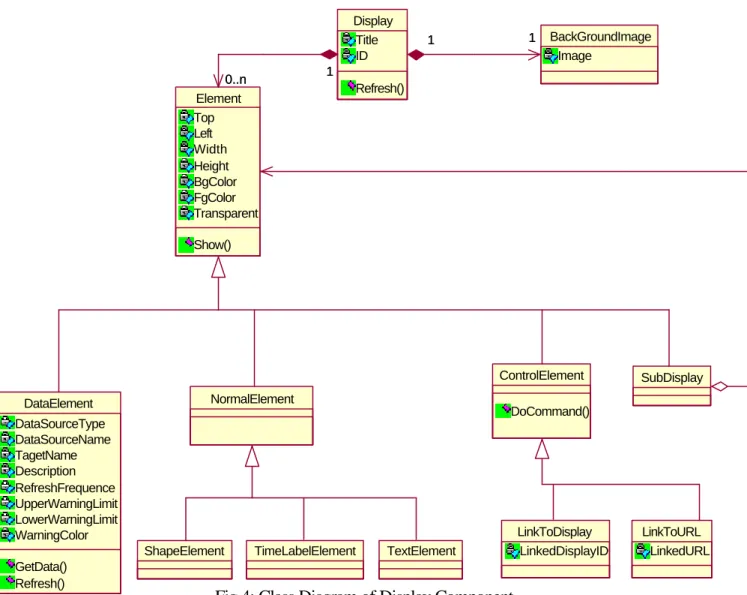Click the Show() operation text
747x595 pixels.
pos(212,245)
